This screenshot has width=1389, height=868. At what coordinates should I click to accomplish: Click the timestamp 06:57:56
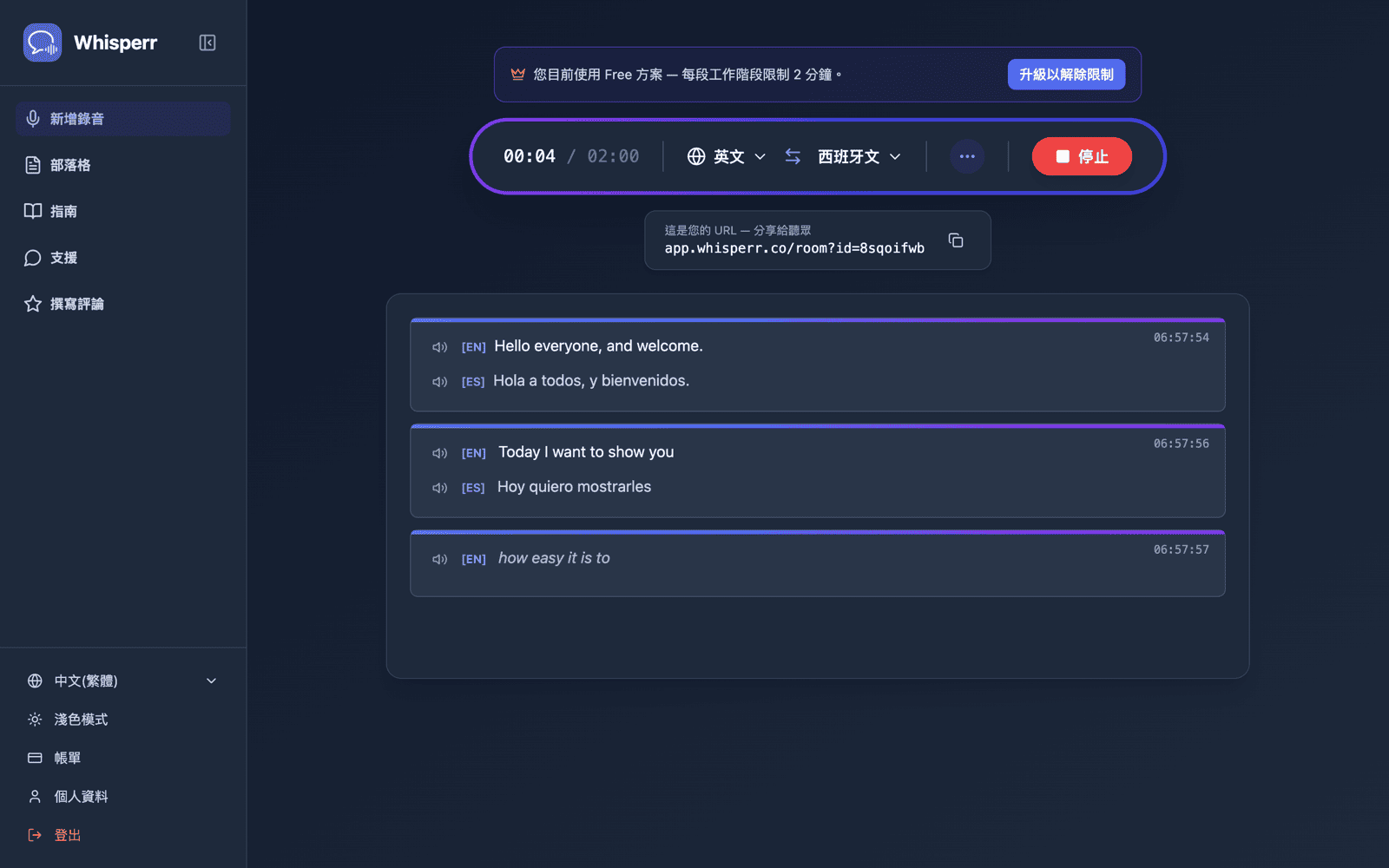point(1181,444)
